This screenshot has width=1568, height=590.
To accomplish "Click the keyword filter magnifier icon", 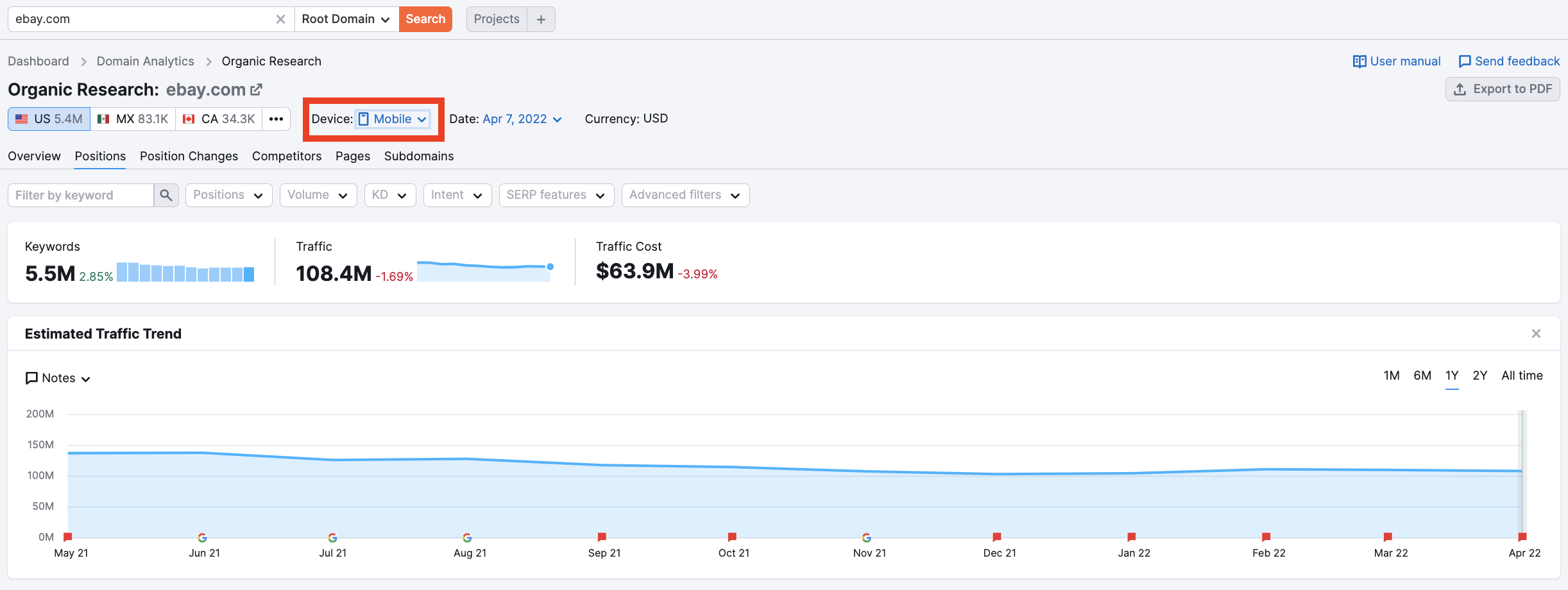I will click(x=166, y=195).
